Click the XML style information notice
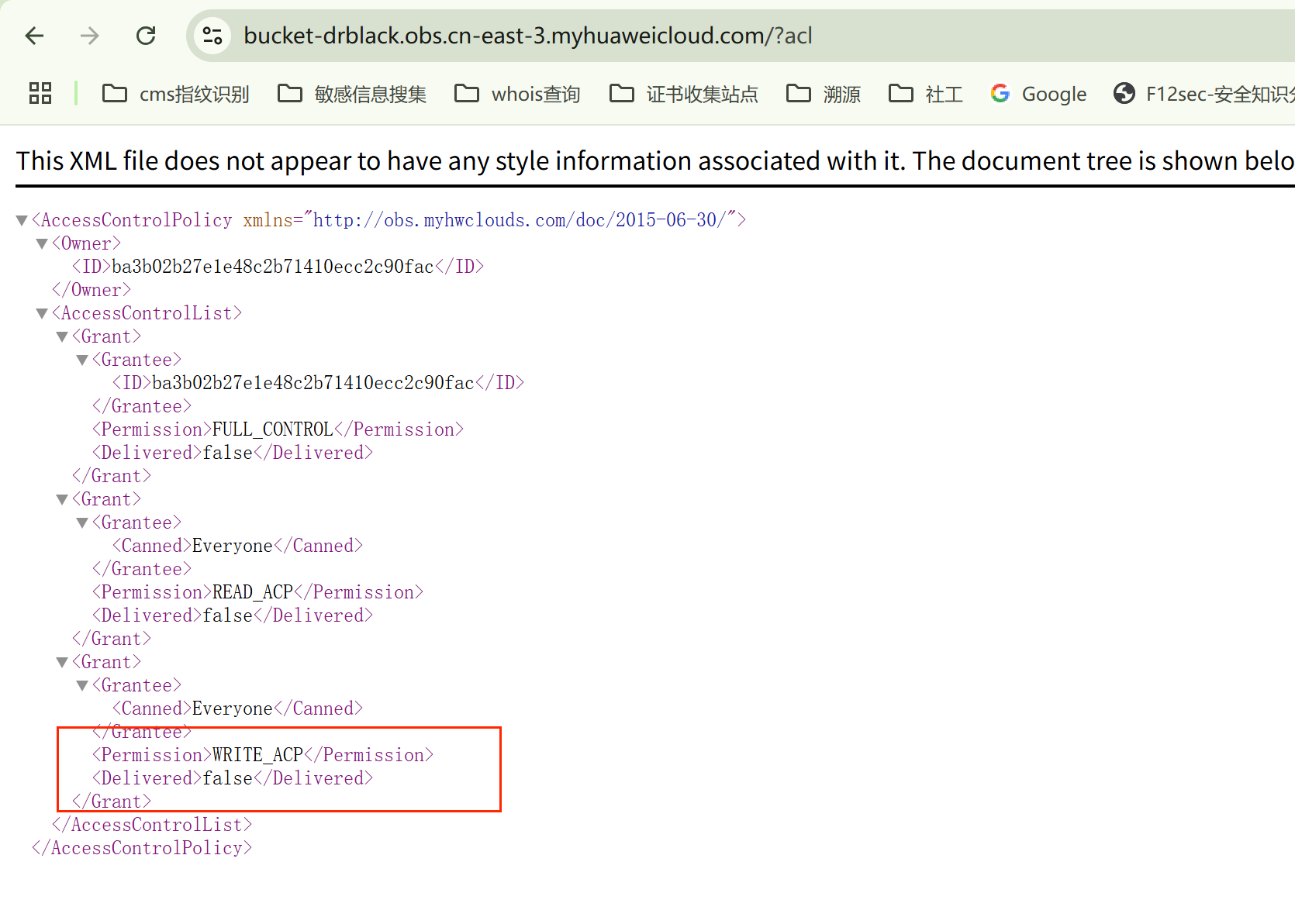This screenshot has height=924, width=1295. (655, 160)
